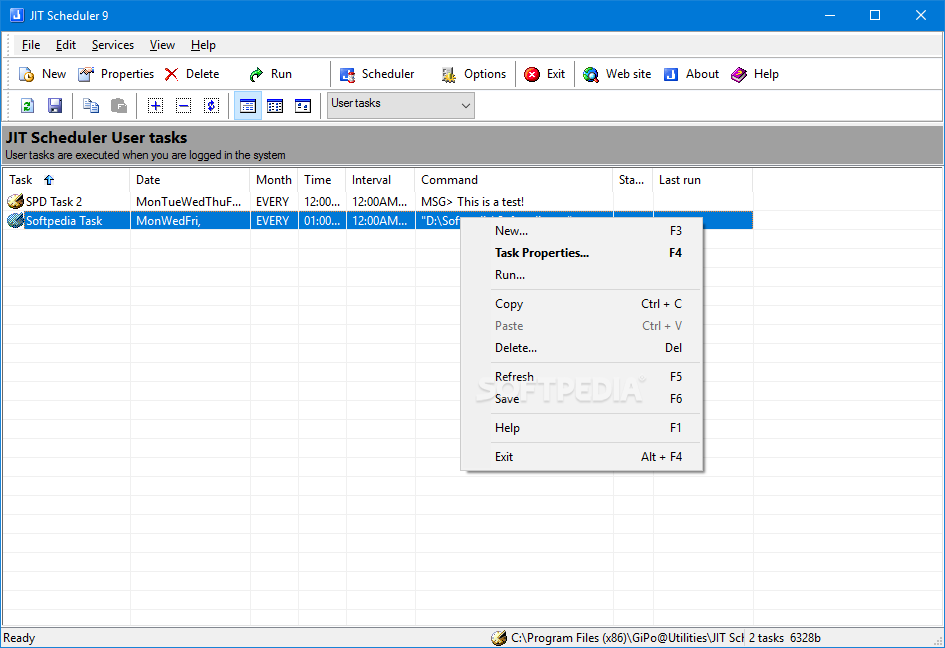Screen dimensions: 945x648
Task: Open the Scheduler from the toolbar
Action: tap(377, 74)
